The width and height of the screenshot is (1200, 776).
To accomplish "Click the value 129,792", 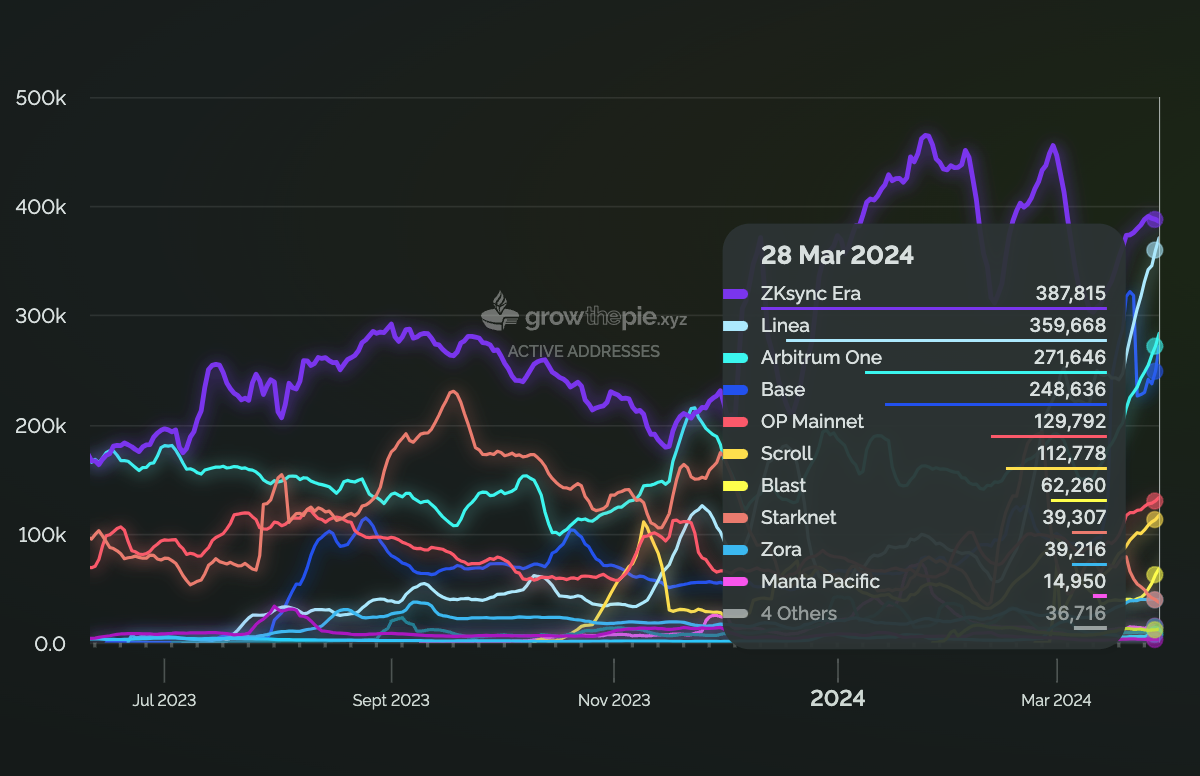I will click(x=1071, y=422).
